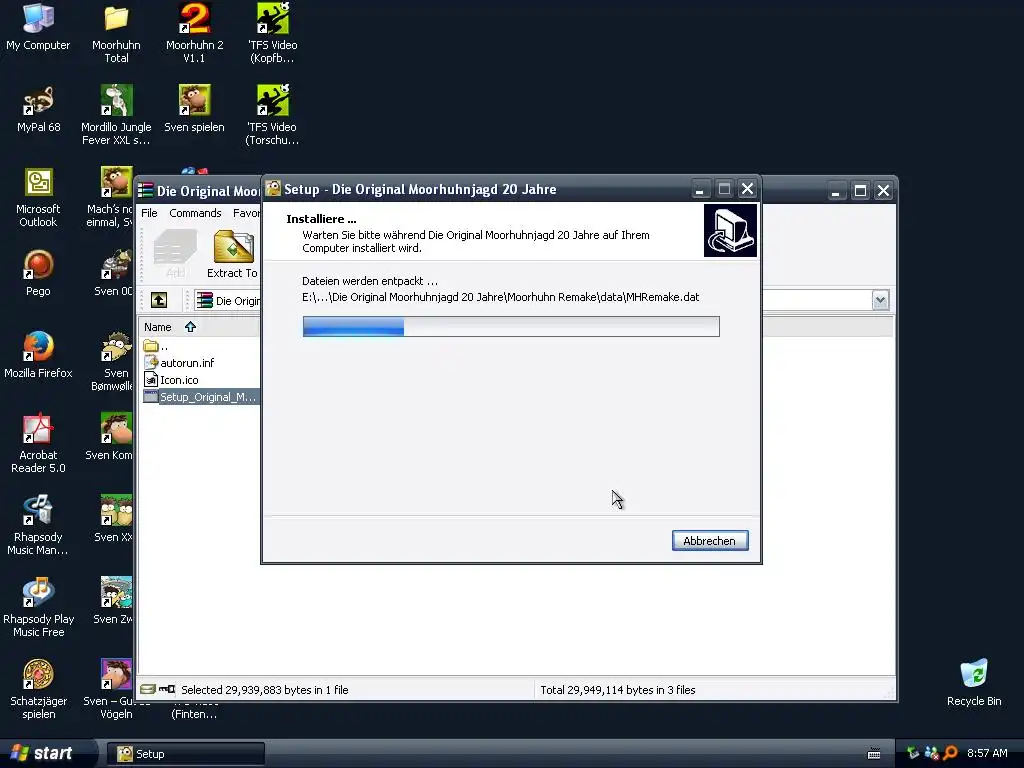This screenshot has width=1024, height=768.
Task: Switch to Setup taskbar button
Action: point(185,754)
